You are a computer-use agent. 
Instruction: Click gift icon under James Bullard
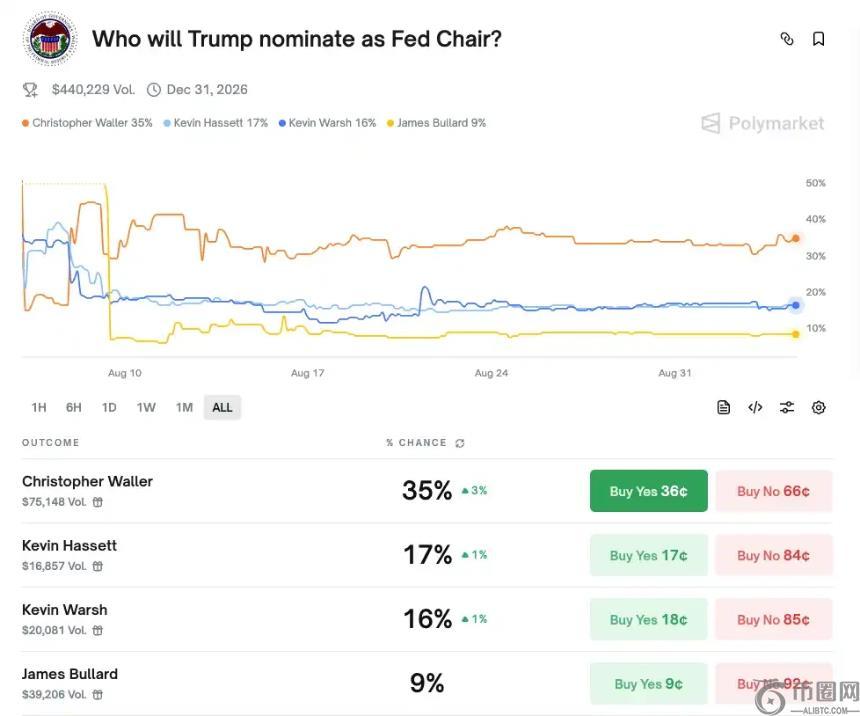click(x=98, y=694)
